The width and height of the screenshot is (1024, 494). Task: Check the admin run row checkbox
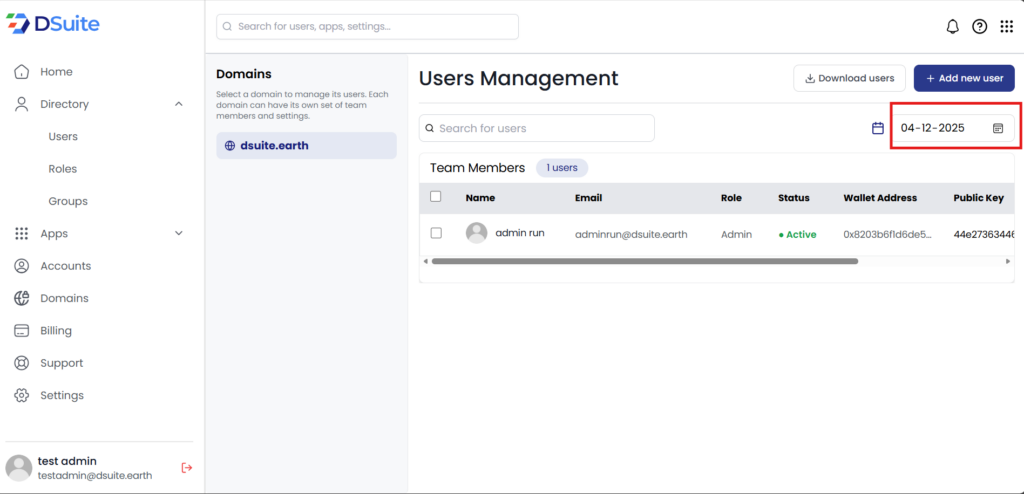coord(436,233)
